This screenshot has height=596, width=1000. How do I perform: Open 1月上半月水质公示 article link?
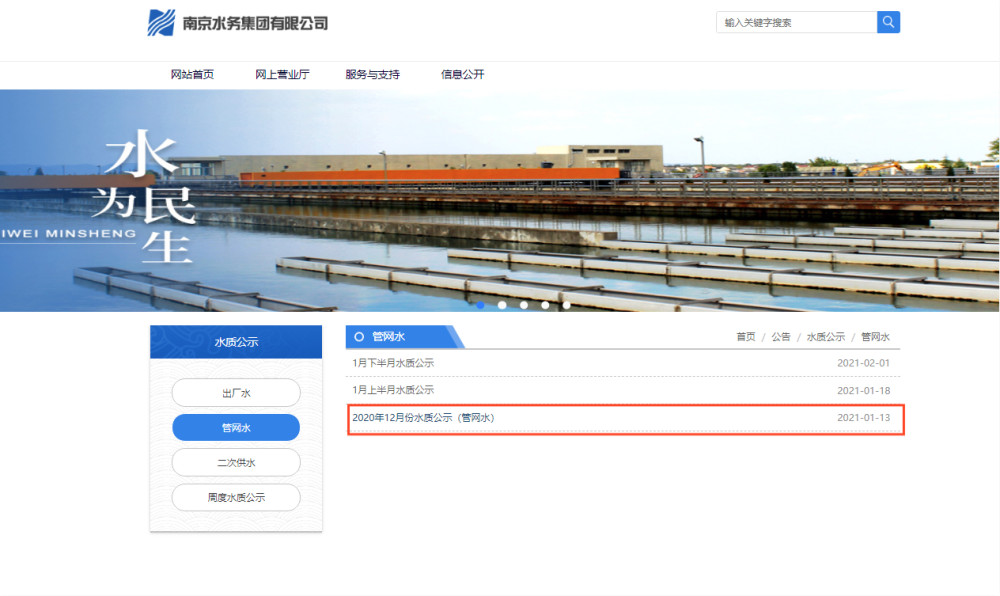(393, 389)
